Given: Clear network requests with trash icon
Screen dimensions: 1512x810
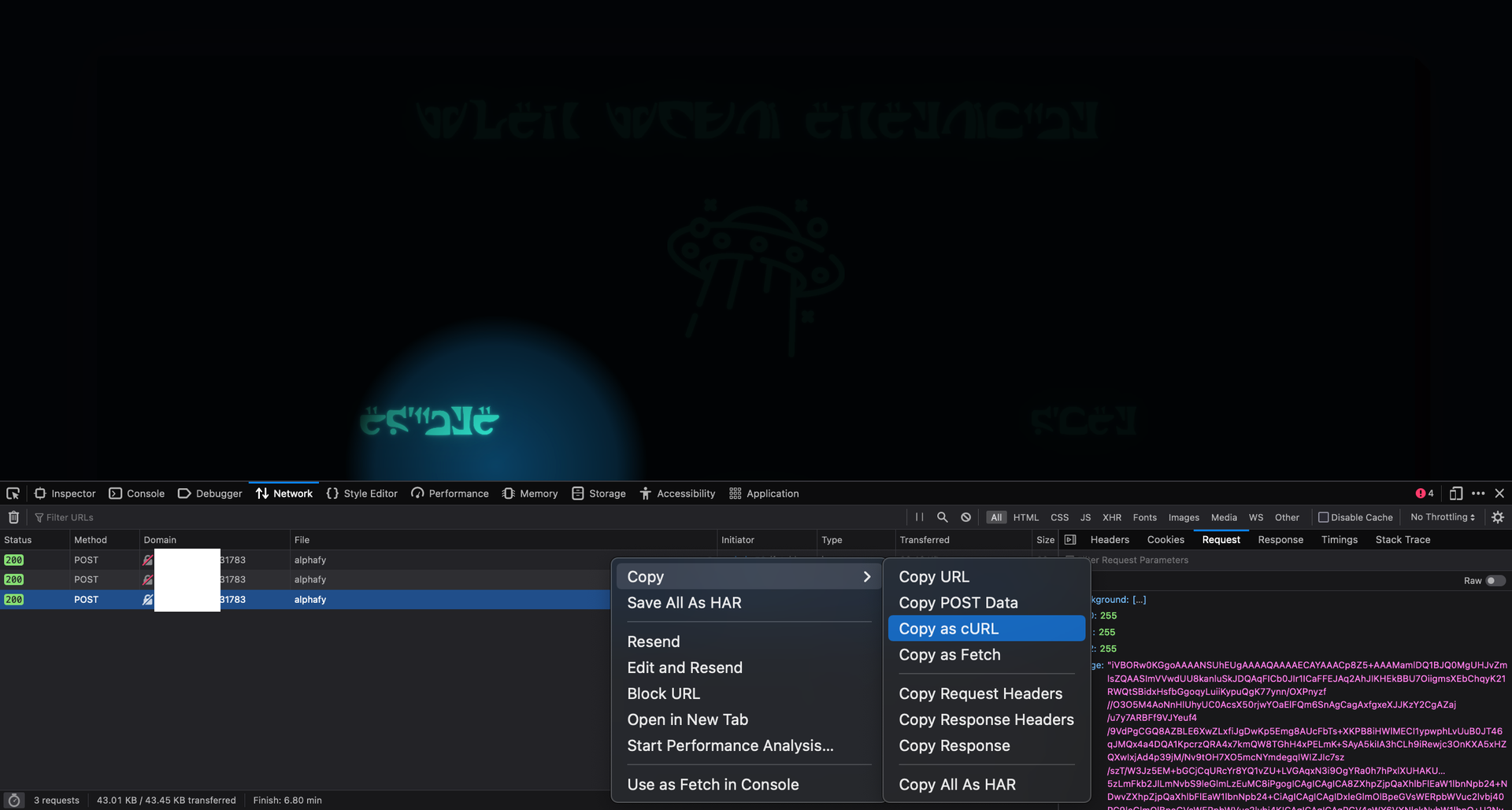Looking at the screenshot, I should (x=13, y=517).
